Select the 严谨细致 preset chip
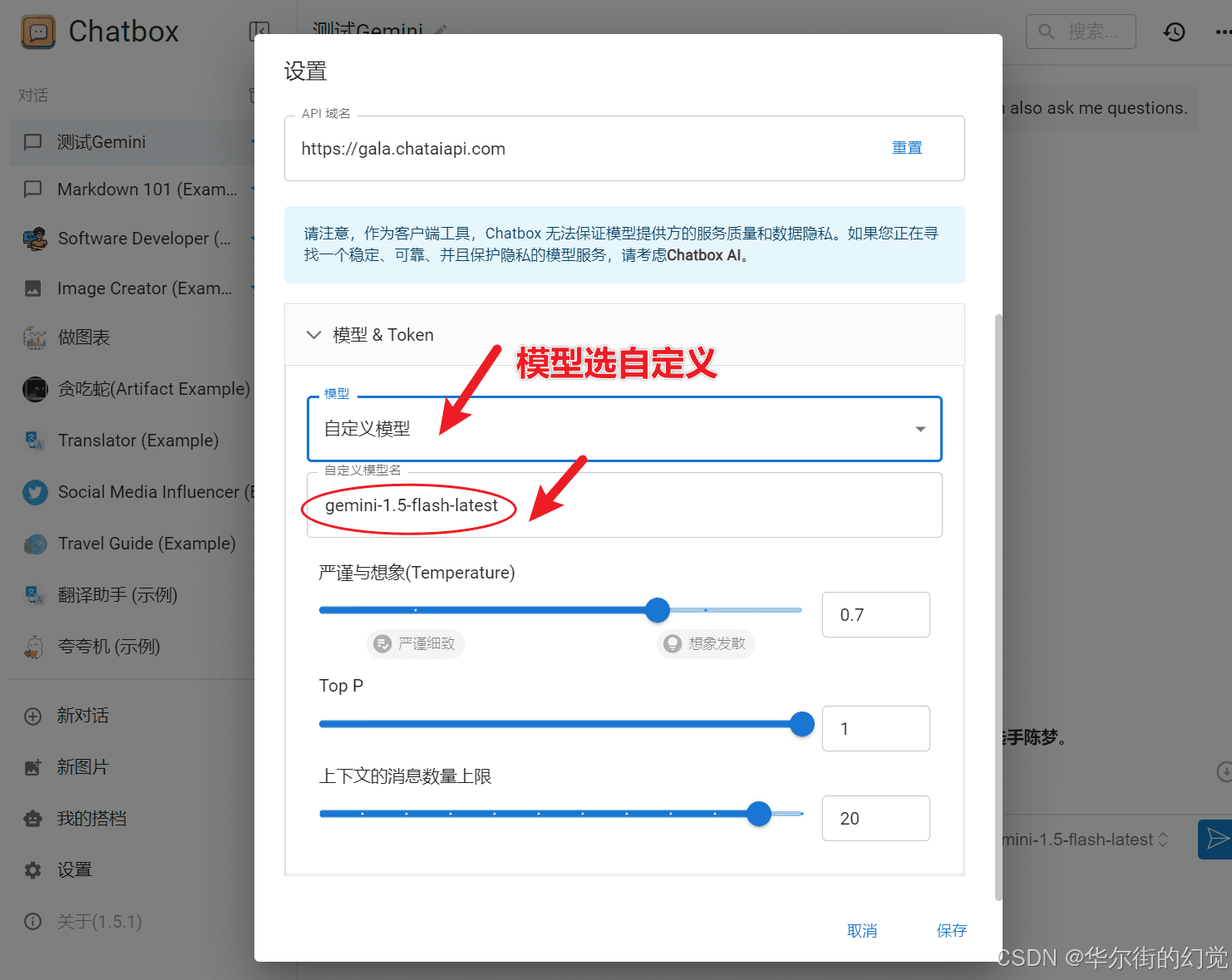Screen dimensions: 1232x980 click(416, 643)
